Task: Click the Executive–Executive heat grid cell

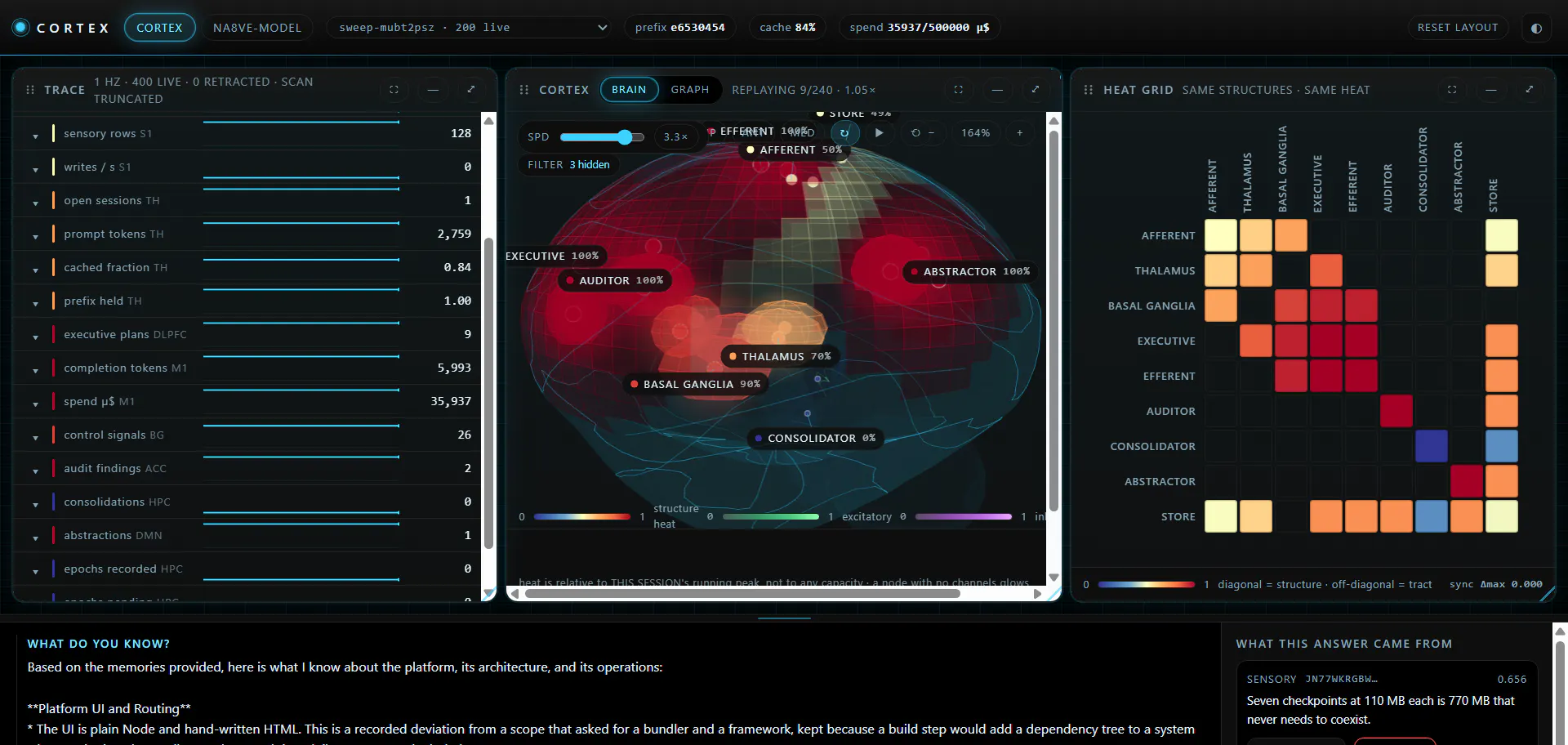Action: (x=1326, y=341)
